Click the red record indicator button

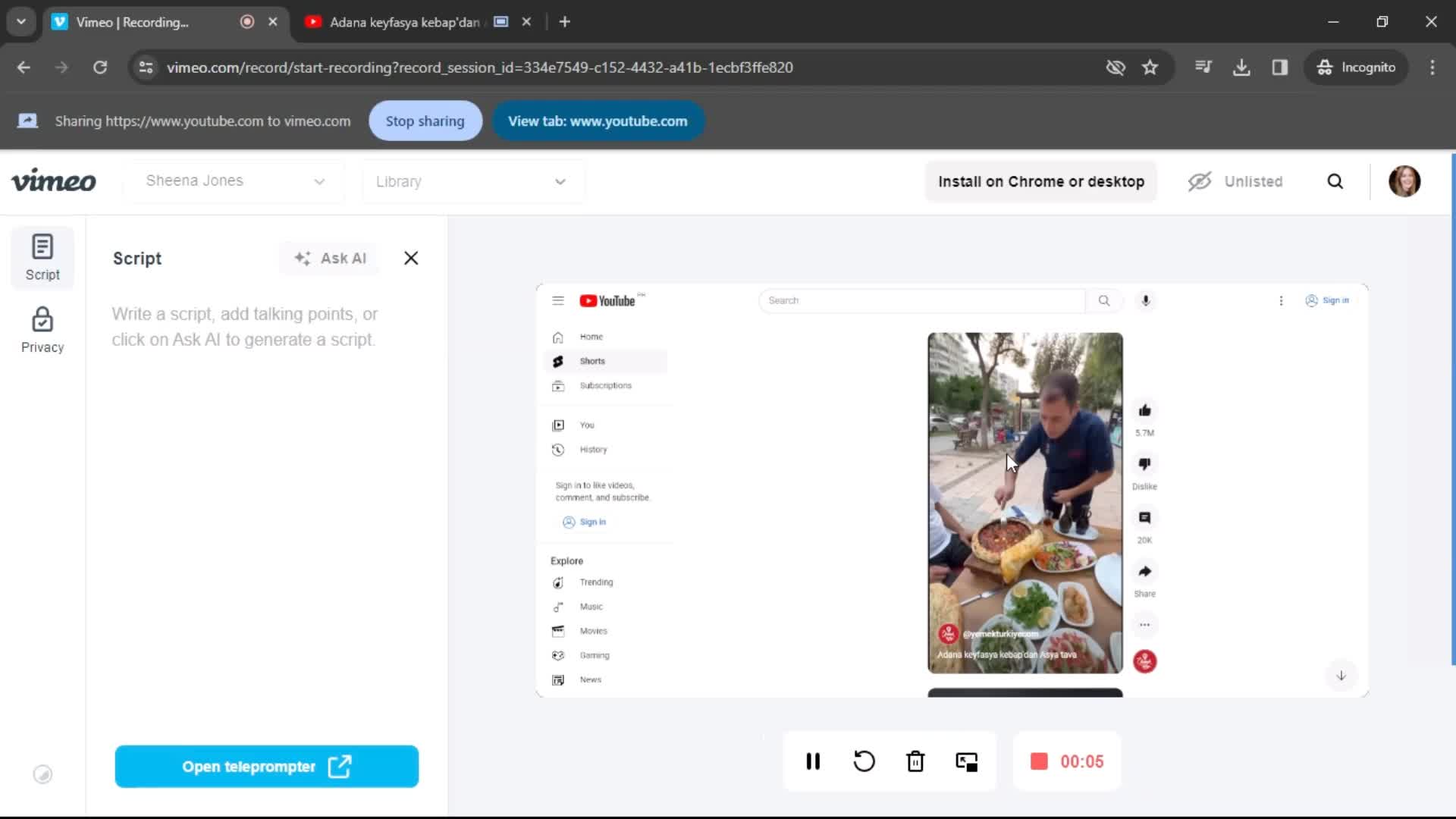1039,761
